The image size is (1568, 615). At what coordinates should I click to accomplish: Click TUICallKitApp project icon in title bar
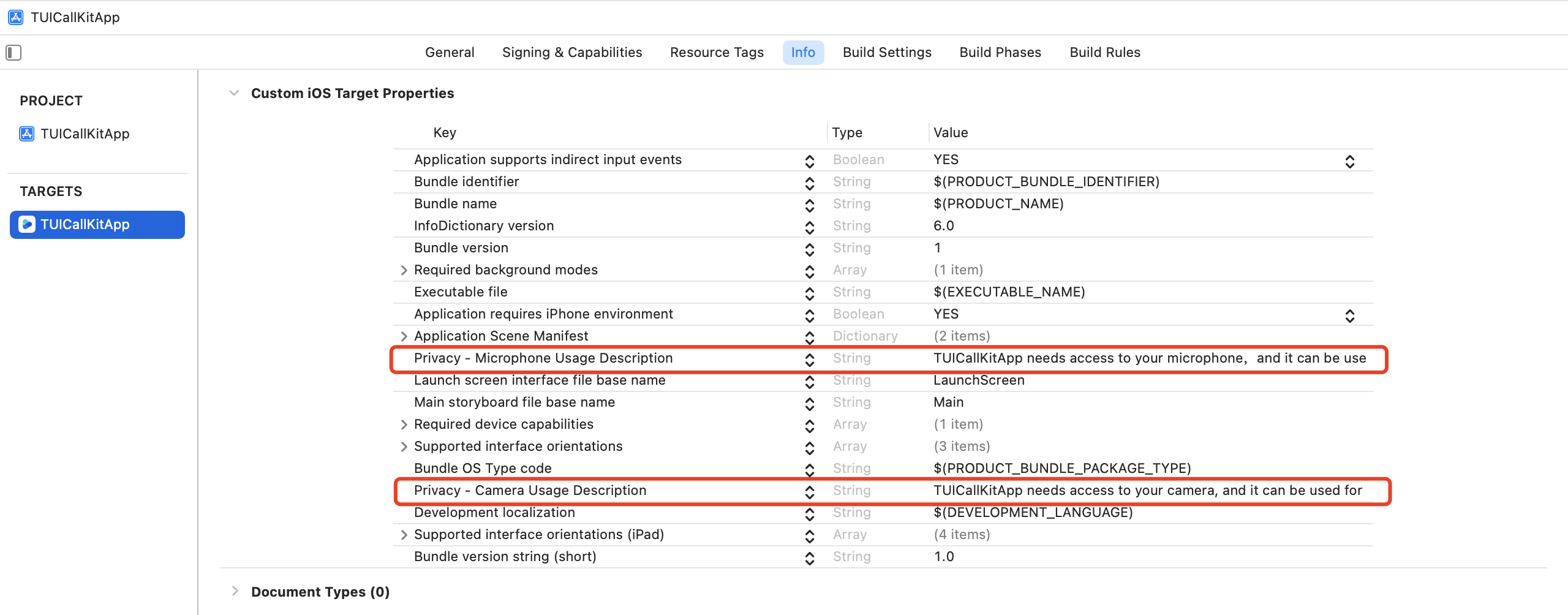15,17
